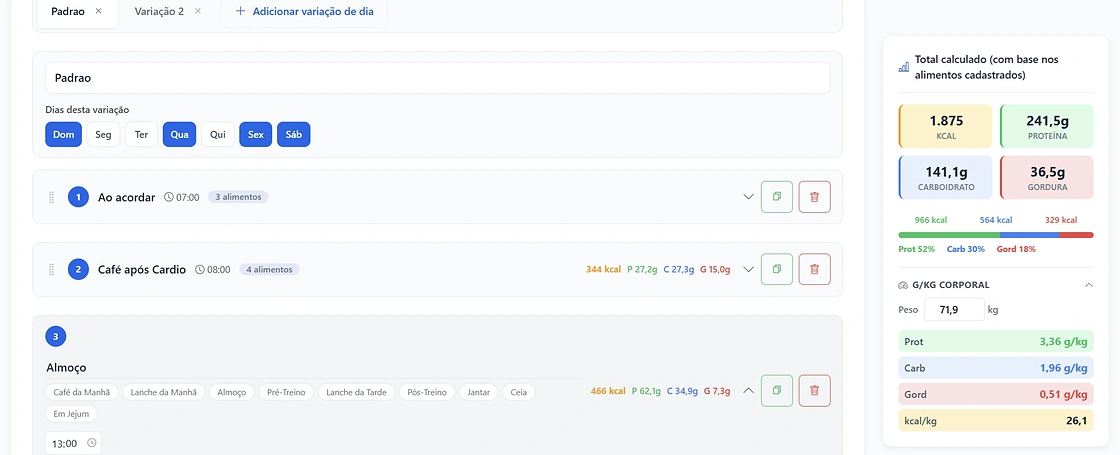Delete the Ao acordar meal
Image resolution: width=1120 pixels, height=455 pixels.
(814, 196)
